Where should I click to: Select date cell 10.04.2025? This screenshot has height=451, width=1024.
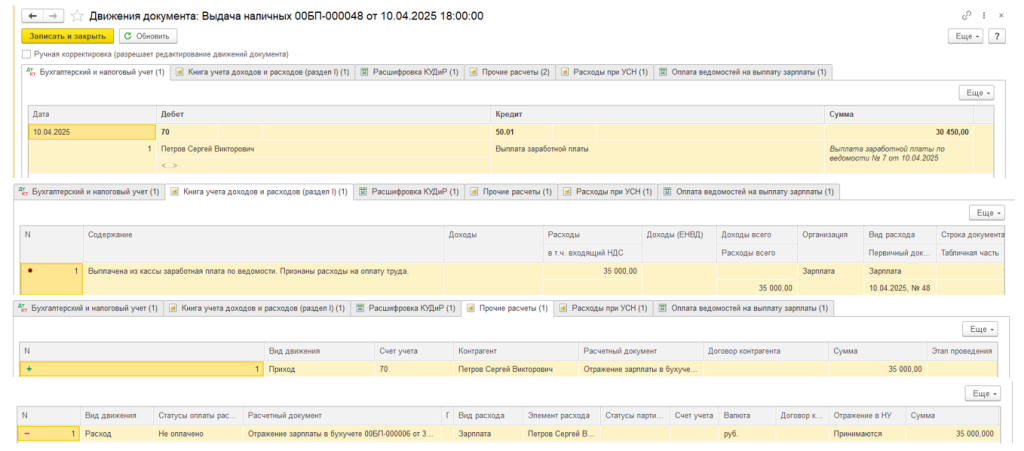[x=92, y=132]
